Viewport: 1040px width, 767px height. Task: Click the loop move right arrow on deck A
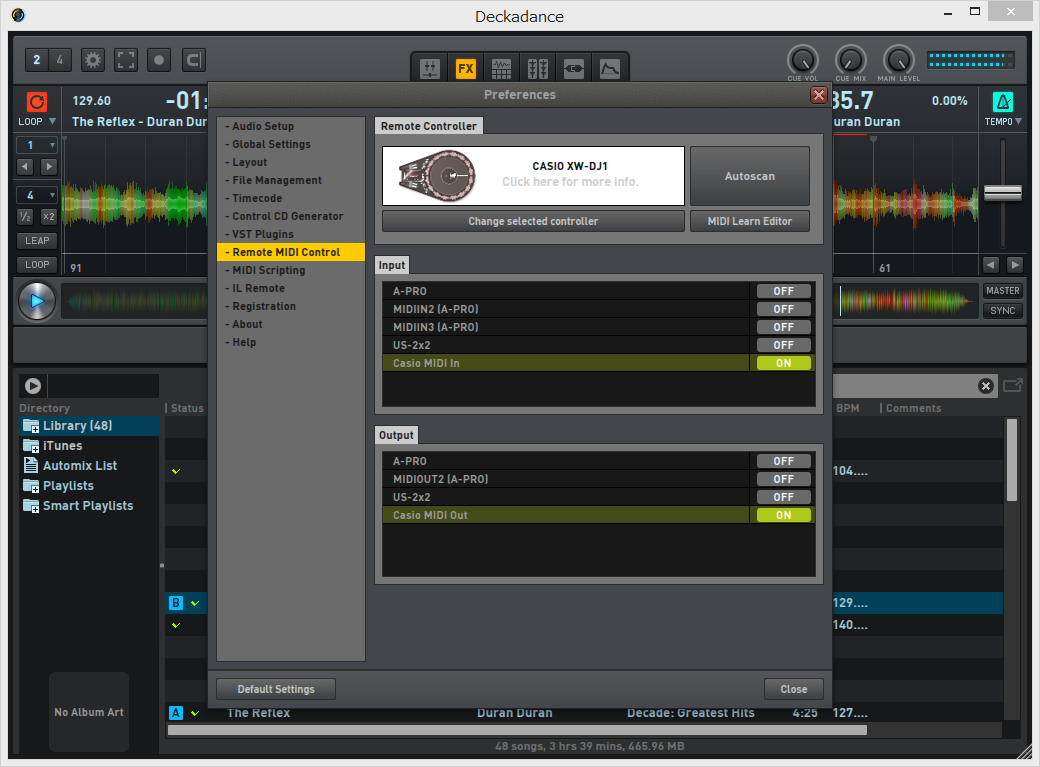point(48,167)
